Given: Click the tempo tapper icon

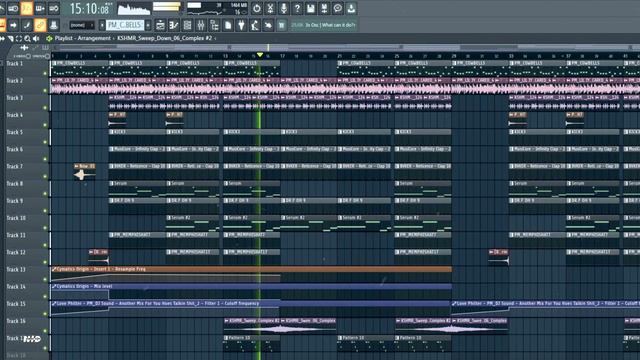Looking at the screenshot, I should click(x=255, y=25).
